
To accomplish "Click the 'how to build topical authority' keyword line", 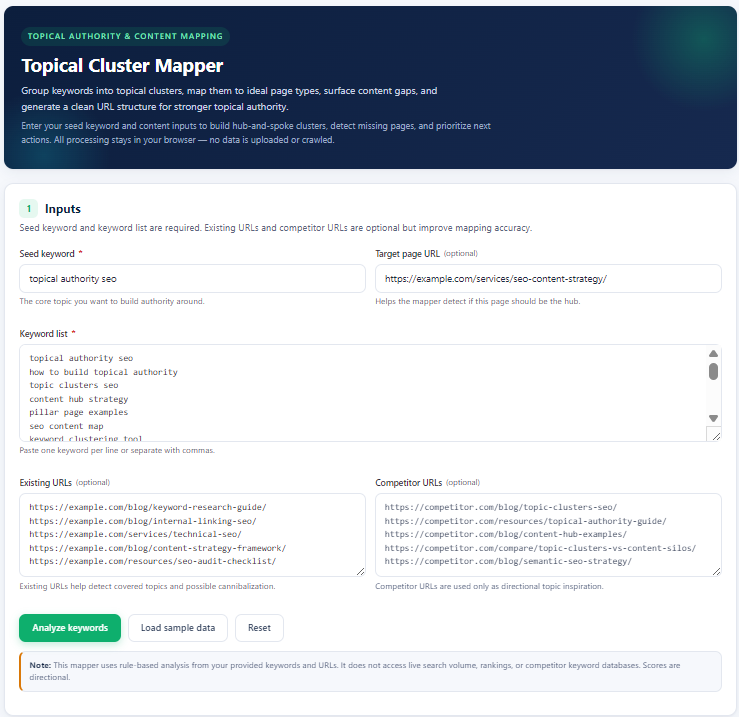I will point(103,372).
